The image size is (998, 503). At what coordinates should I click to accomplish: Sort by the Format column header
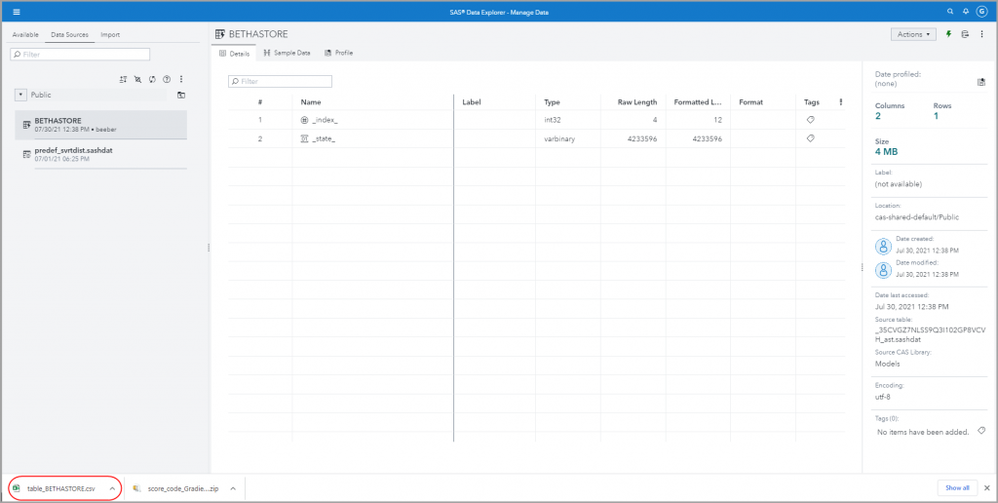click(750, 102)
